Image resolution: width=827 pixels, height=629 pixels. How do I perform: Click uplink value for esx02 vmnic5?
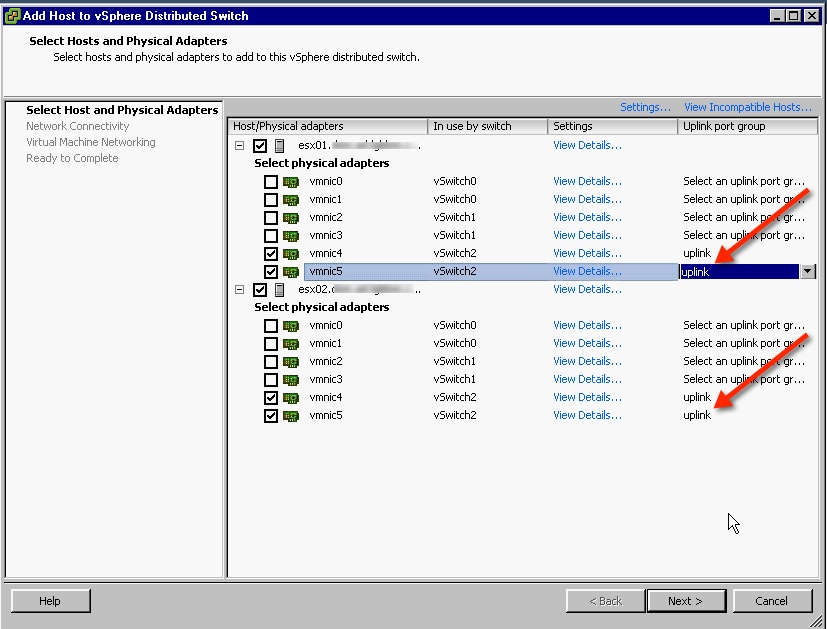coord(697,415)
